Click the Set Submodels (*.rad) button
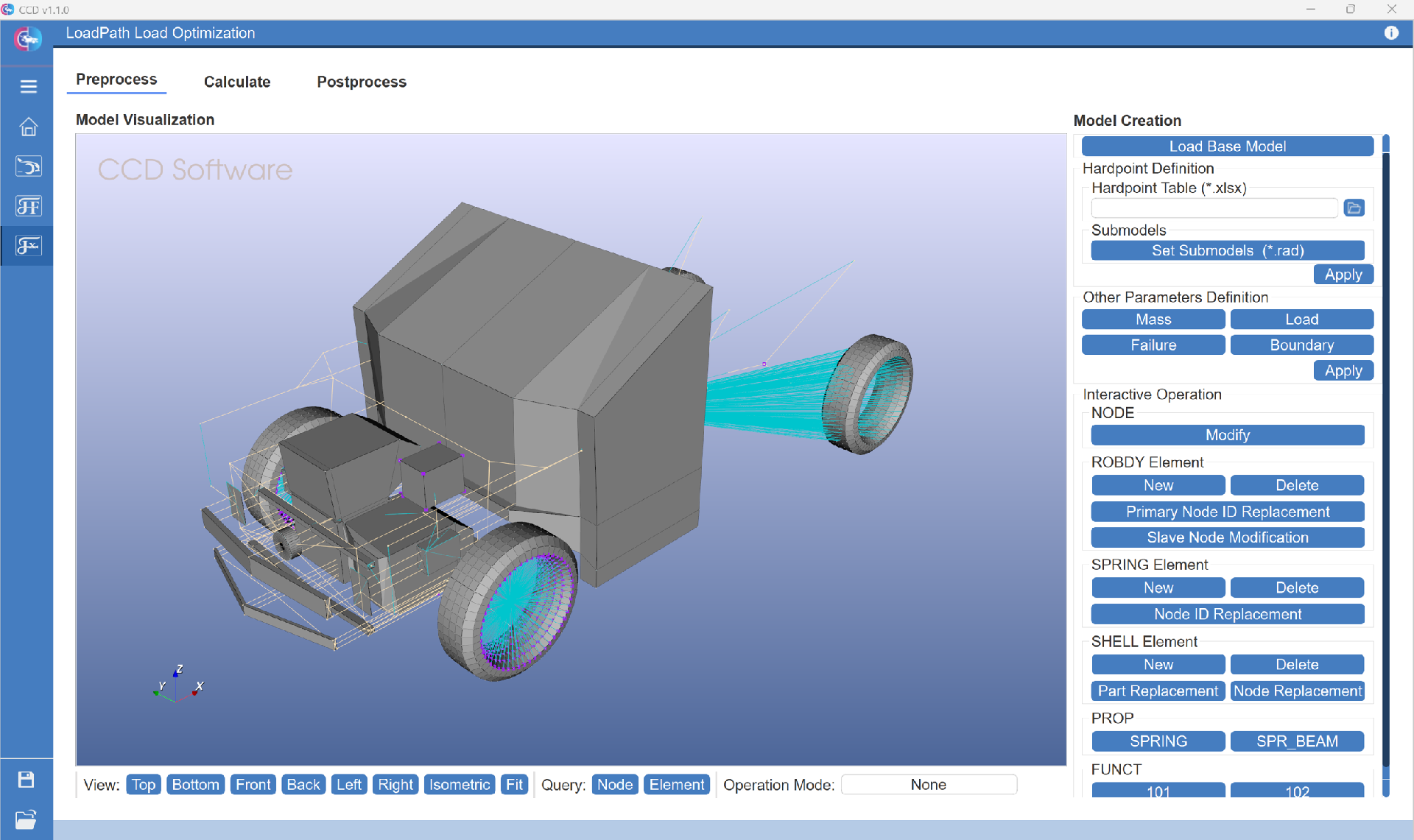This screenshot has height=840, width=1414. (1227, 251)
